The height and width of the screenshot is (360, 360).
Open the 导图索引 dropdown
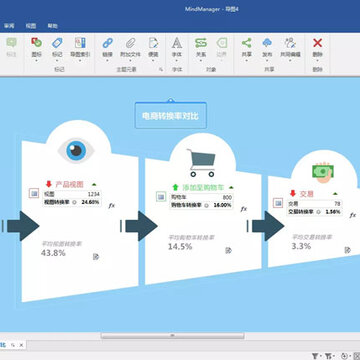click(80, 61)
